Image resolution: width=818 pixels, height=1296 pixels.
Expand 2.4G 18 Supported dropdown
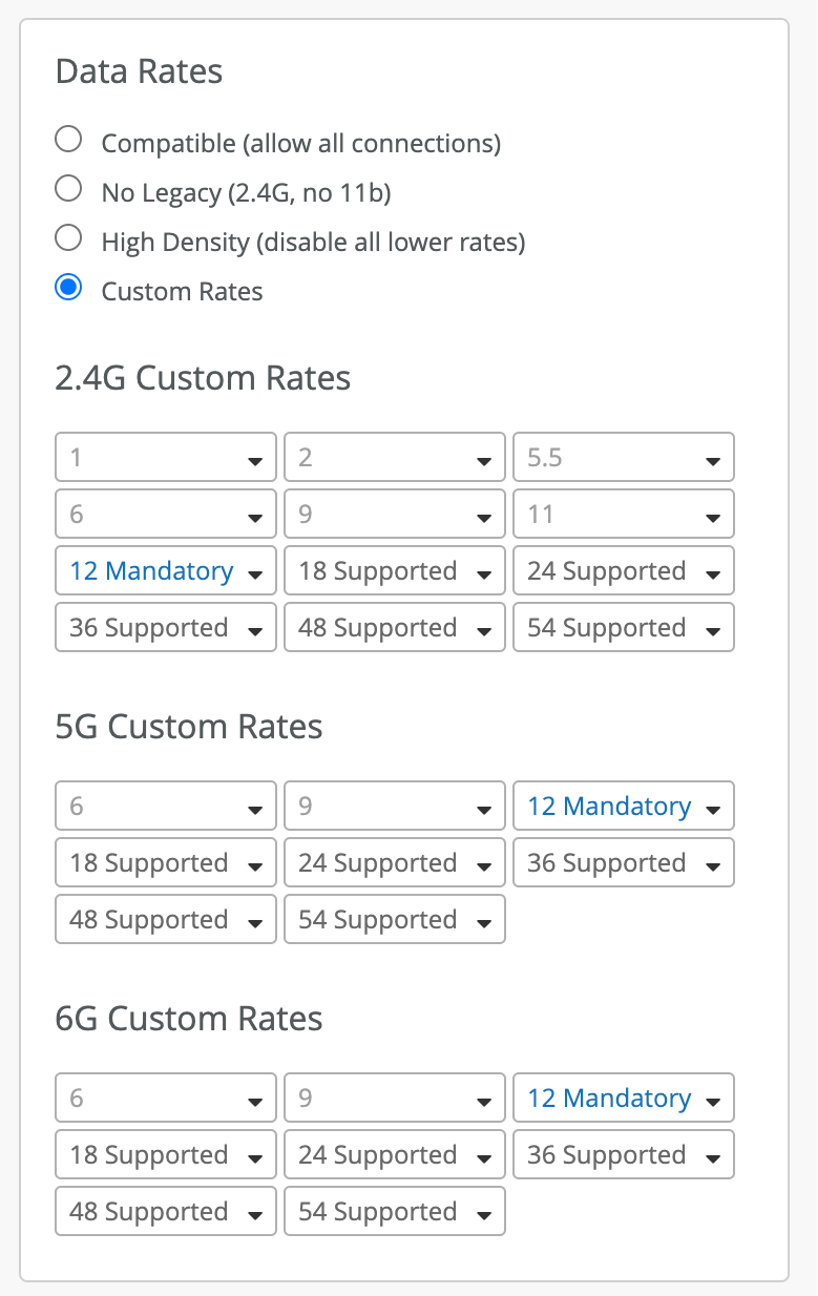pos(394,572)
